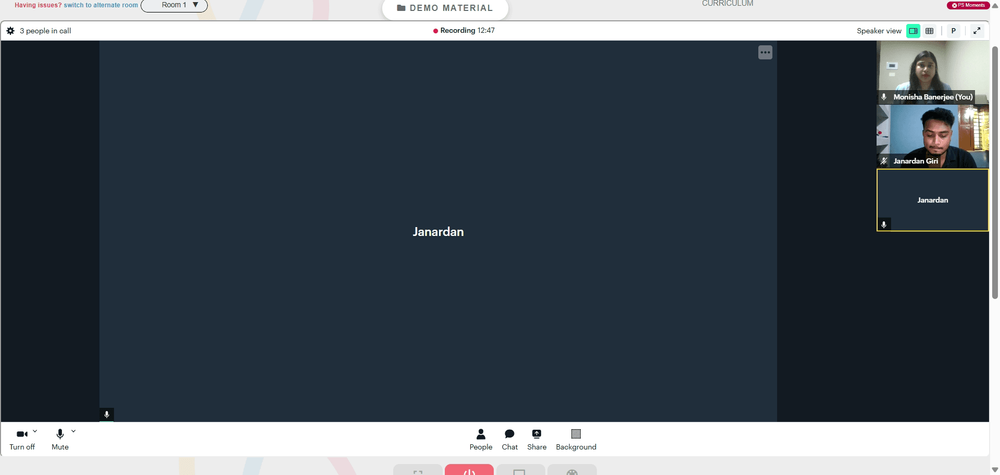Expand camera options chevron
This screenshot has height=475, width=1000.
pyautogui.click(x=35, y=432)
